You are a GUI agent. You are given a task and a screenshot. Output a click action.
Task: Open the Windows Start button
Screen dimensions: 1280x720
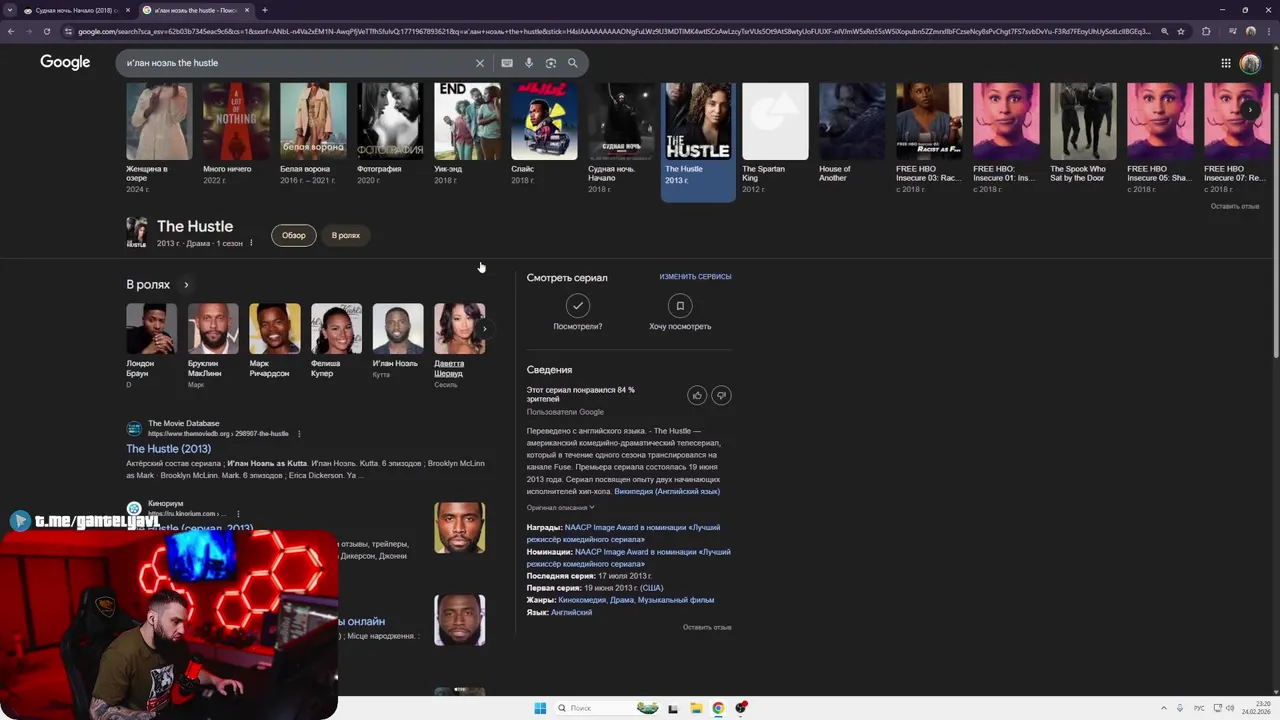point(540,708)
